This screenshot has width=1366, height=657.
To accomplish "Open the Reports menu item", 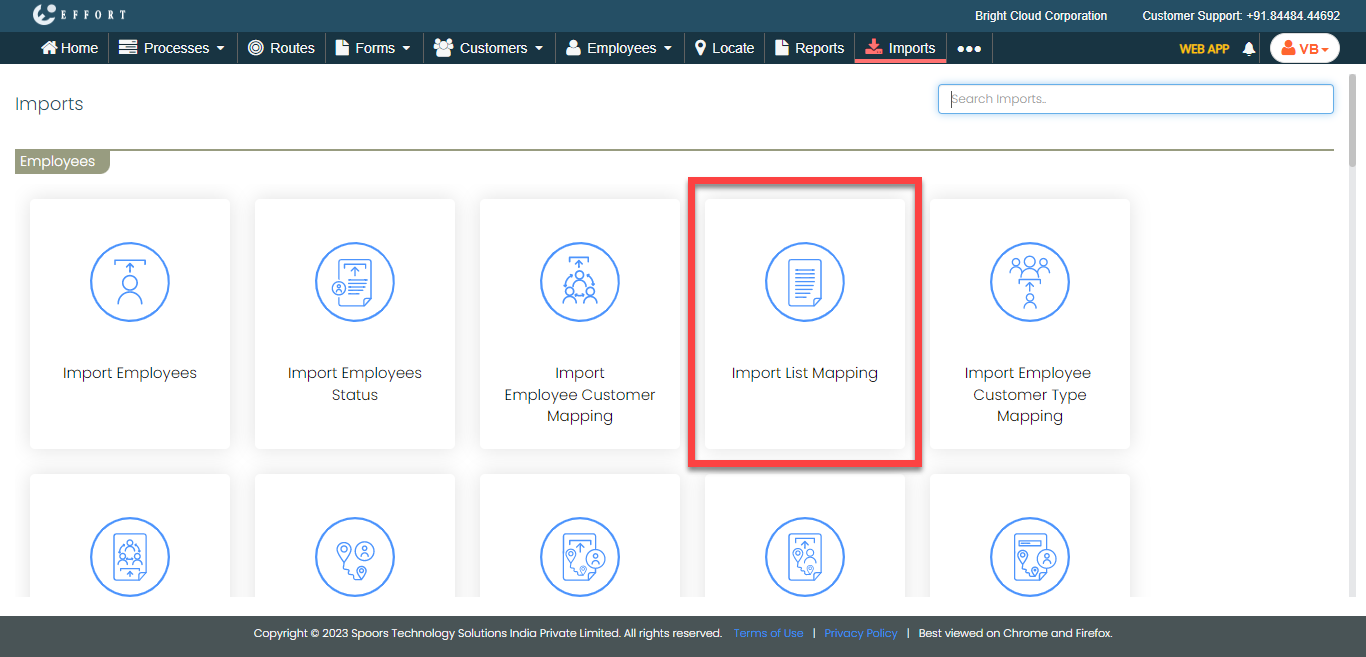I will coord(809,48).
